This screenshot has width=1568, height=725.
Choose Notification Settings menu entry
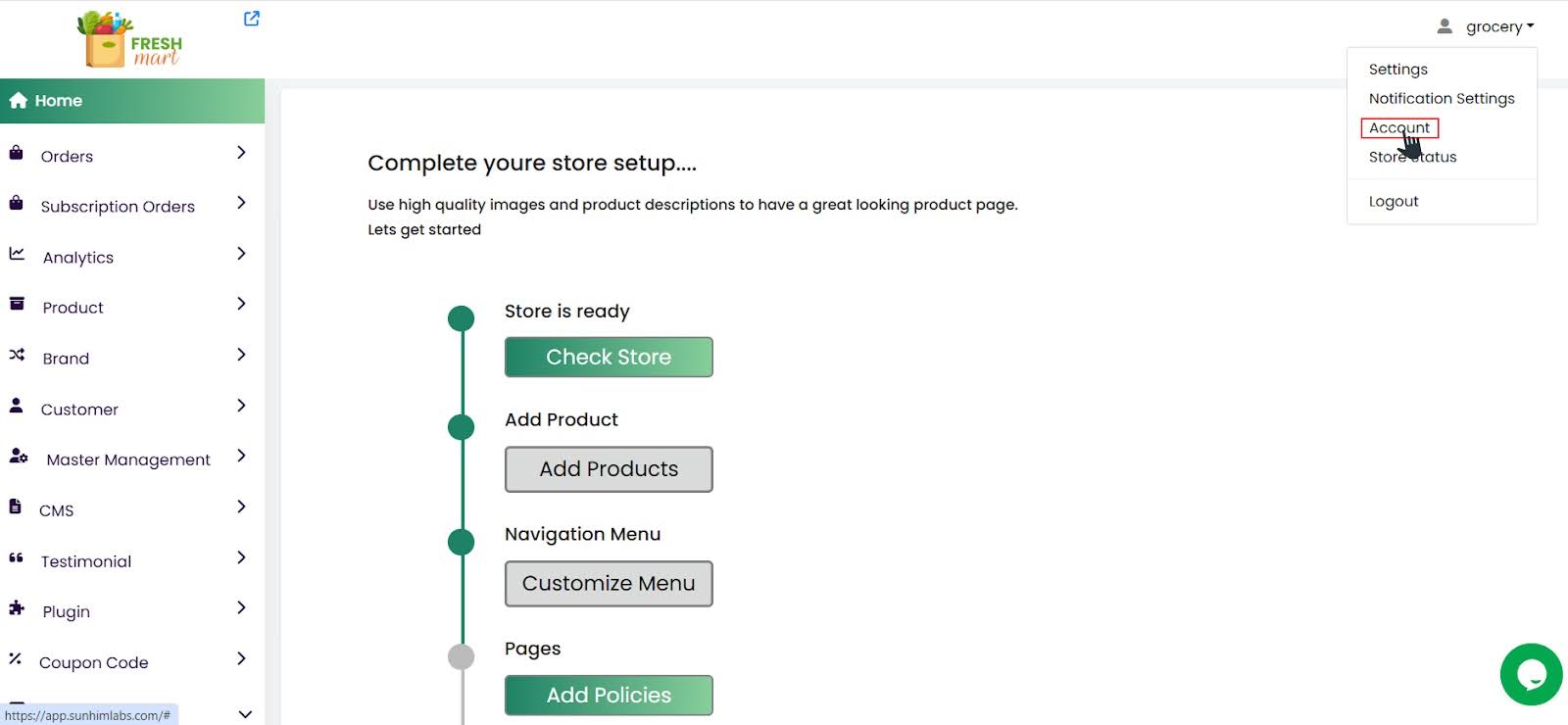(1441, 99)
